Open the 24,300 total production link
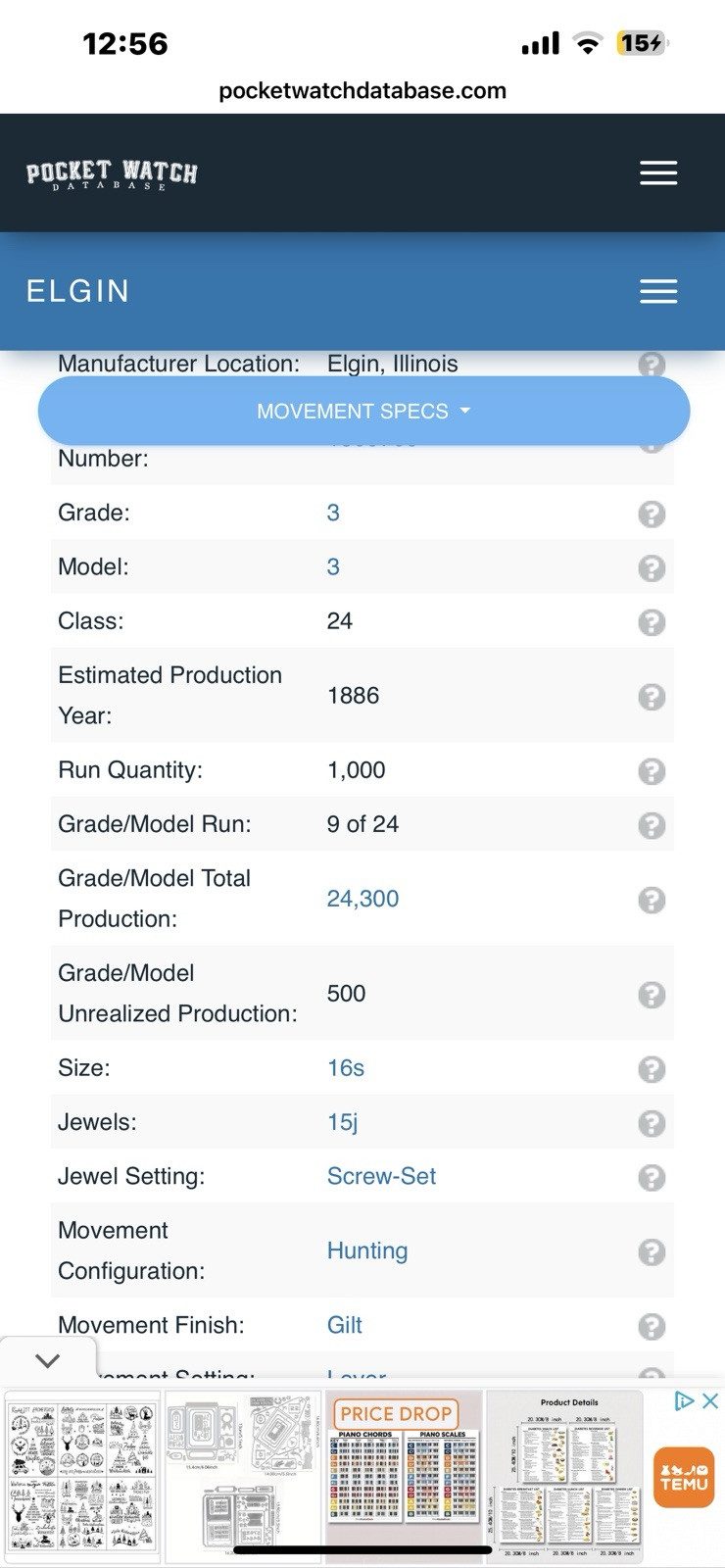The image size is (725, 1568). 362,899
